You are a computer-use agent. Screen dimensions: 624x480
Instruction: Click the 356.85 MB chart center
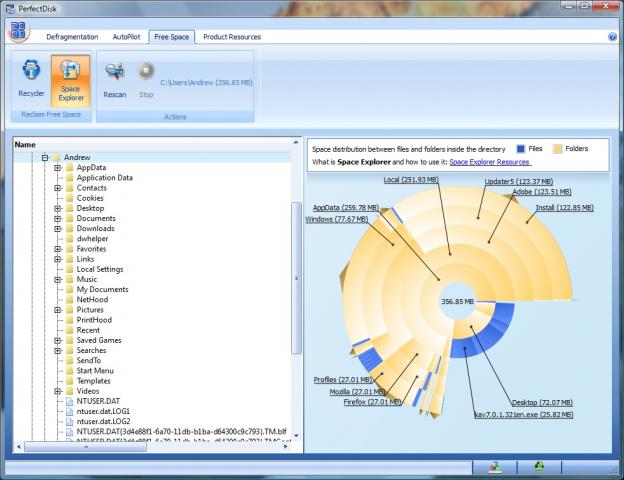pyautogui.click(x=457, y=302)
